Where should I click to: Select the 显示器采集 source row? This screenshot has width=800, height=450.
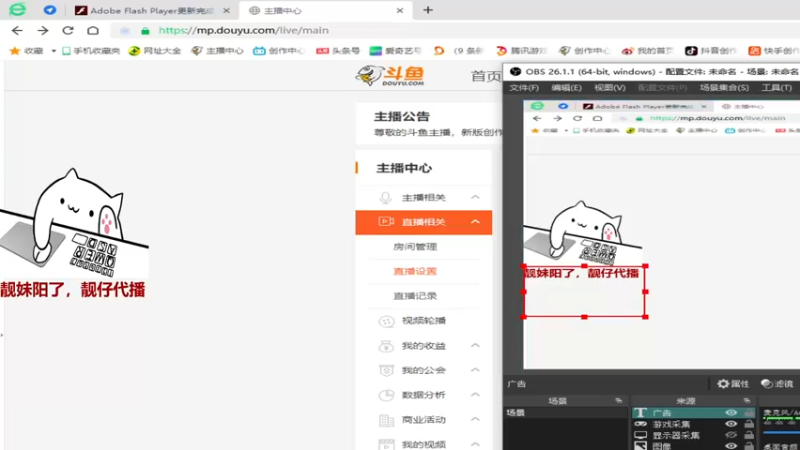pos(694,435)
